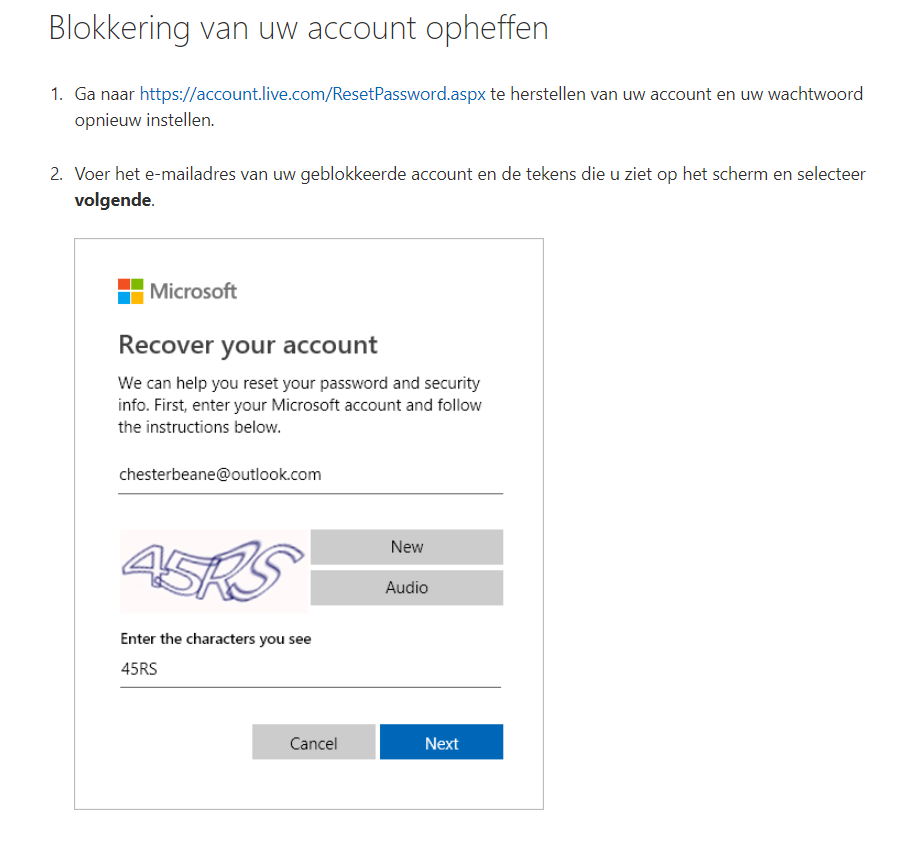Continue with the blue Next button
Viewport: 901px width, 846px height.
click(441, 742)
